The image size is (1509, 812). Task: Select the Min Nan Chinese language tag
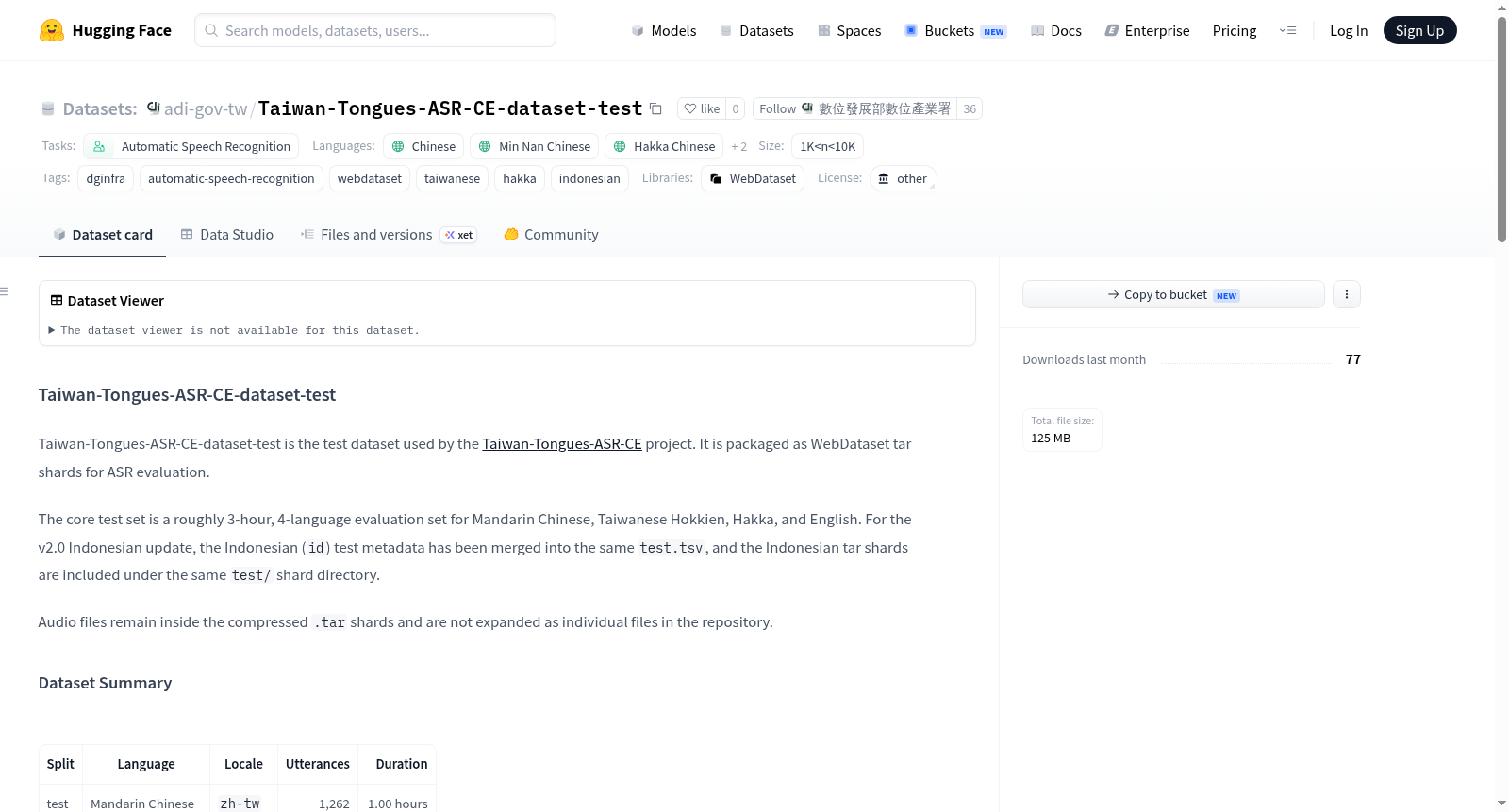coord(535,146)
